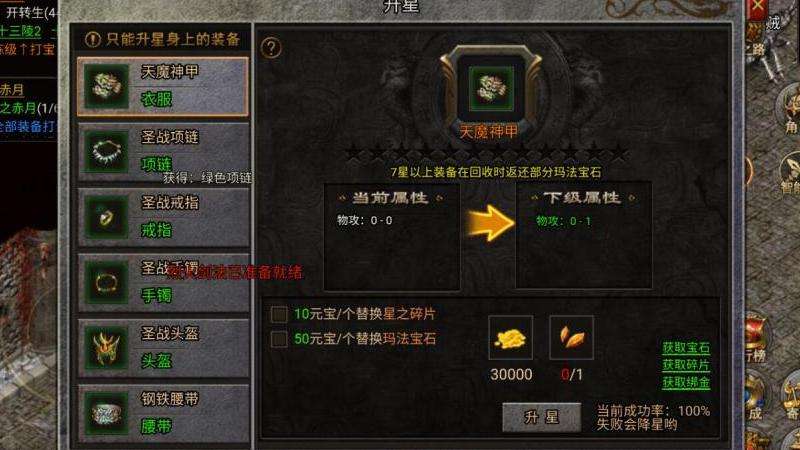Select the 圣战手镯 bracelet item
Screen dimensions: 800x450
163,283
